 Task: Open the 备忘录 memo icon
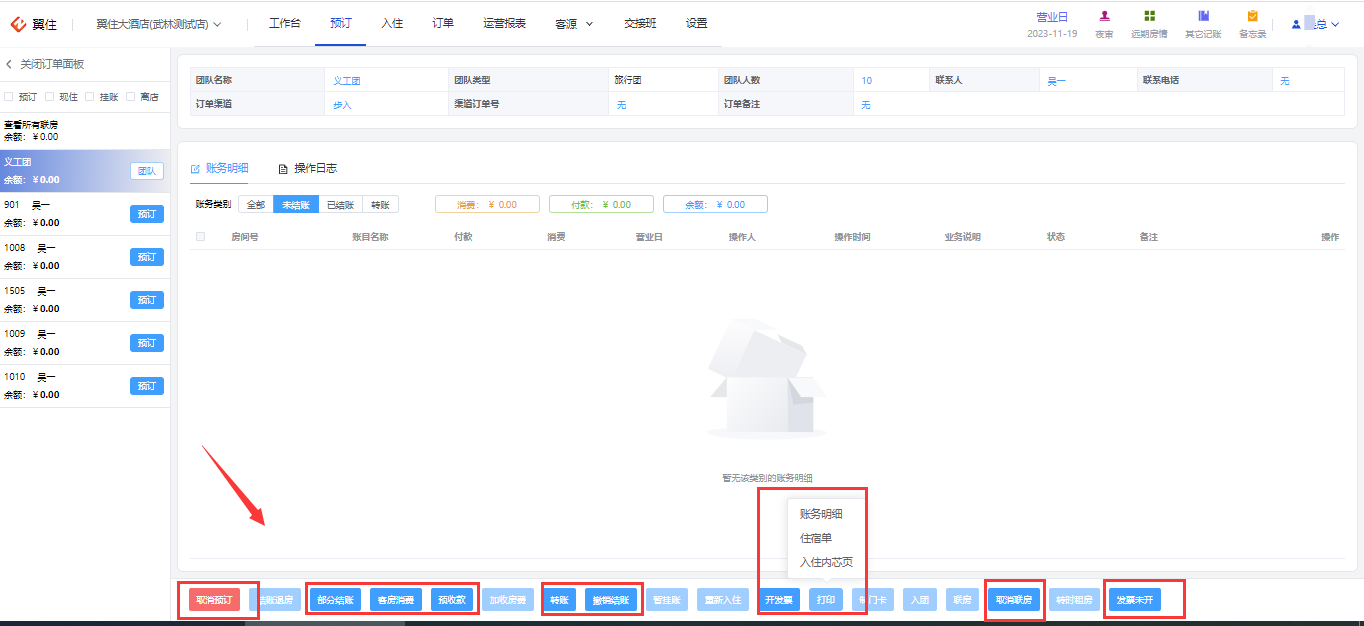[x=1252, y=16]
